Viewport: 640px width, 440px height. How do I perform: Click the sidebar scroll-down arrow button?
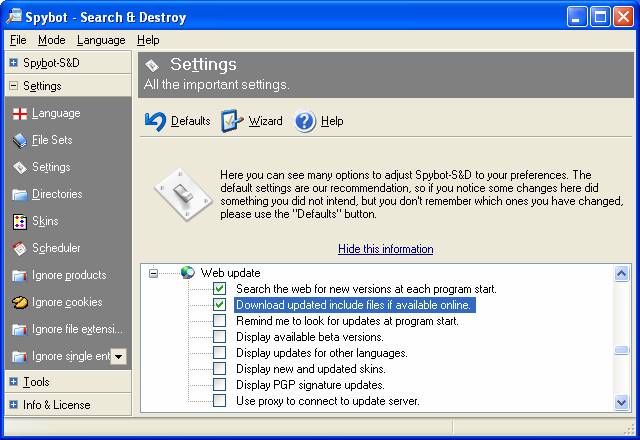(118, 356)
